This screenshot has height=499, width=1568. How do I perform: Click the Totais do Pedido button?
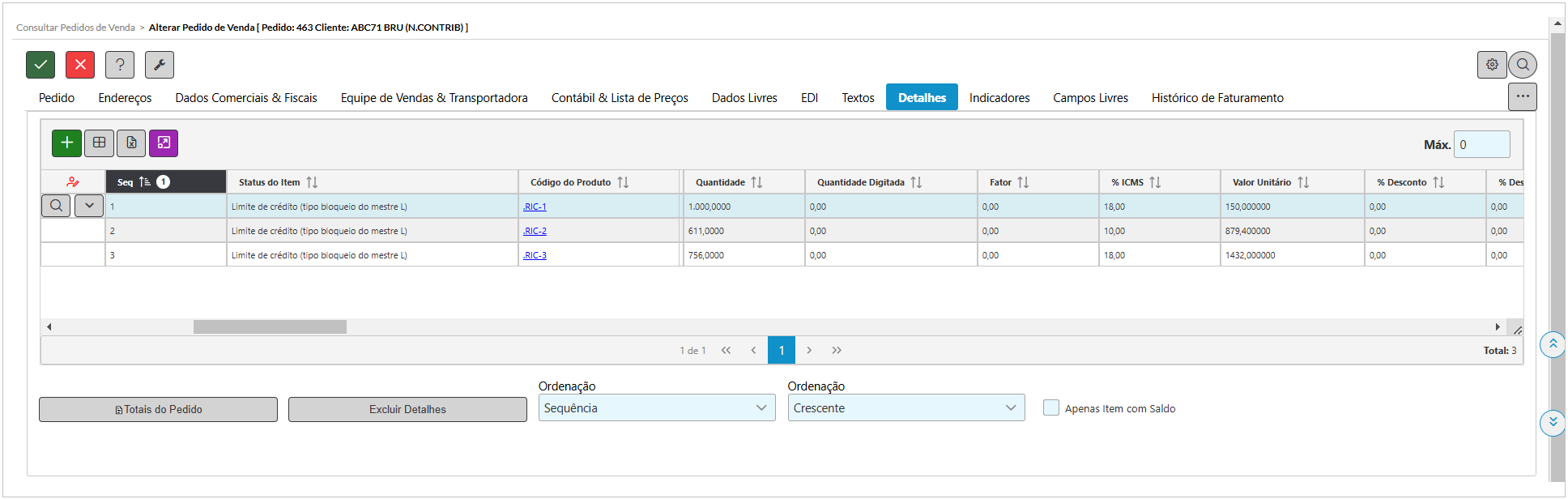click(158, 409)
